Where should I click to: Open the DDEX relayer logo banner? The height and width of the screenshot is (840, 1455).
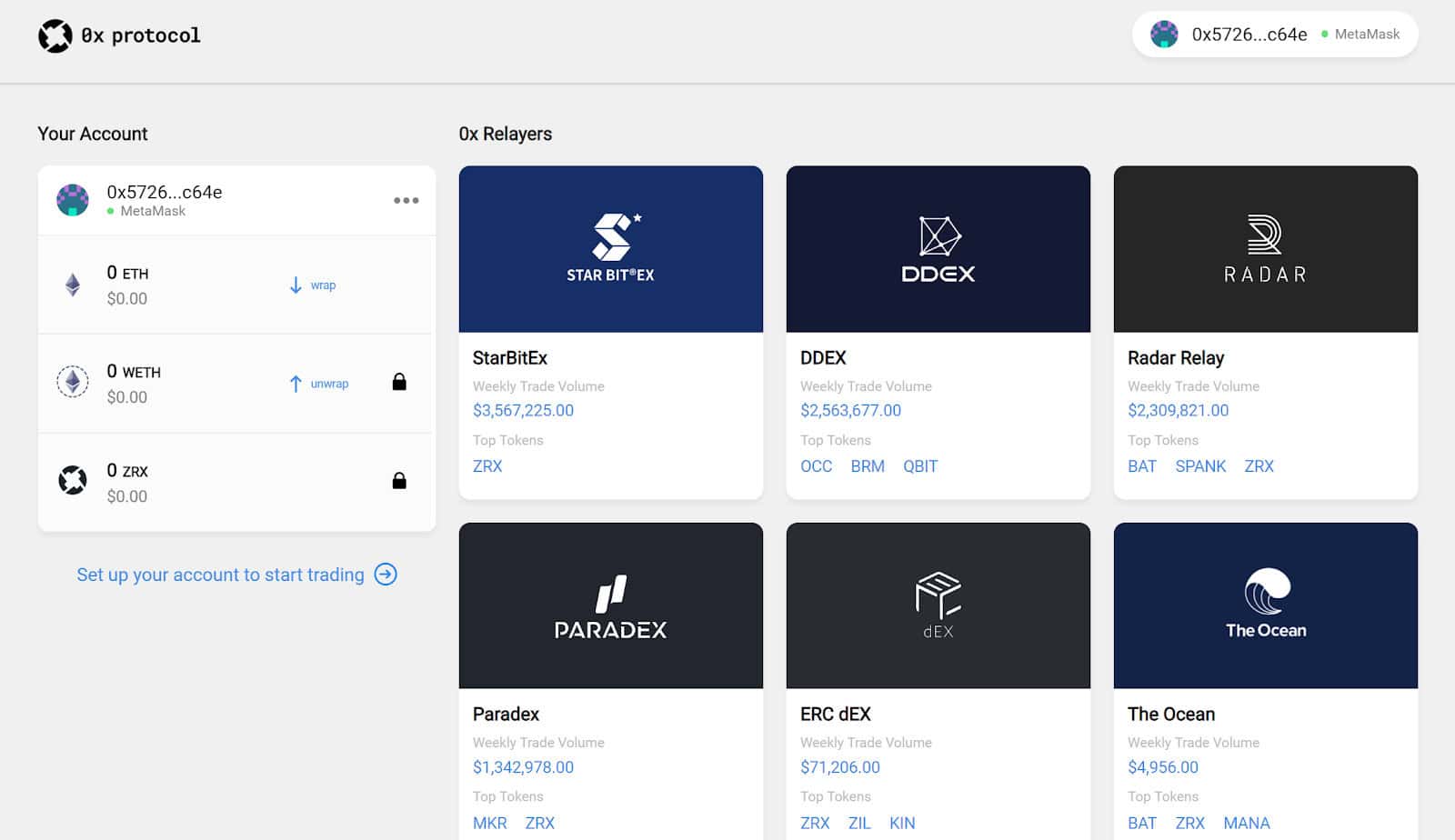pos(938,249)
